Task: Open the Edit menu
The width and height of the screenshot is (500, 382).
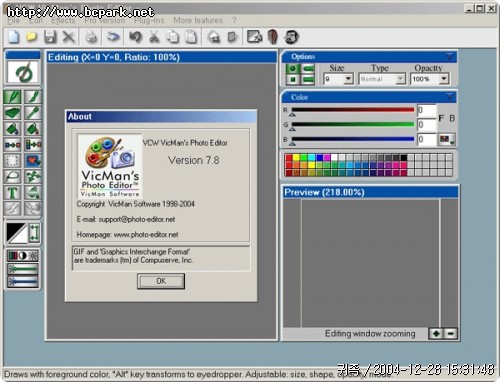Action: [x=36, y=21]
